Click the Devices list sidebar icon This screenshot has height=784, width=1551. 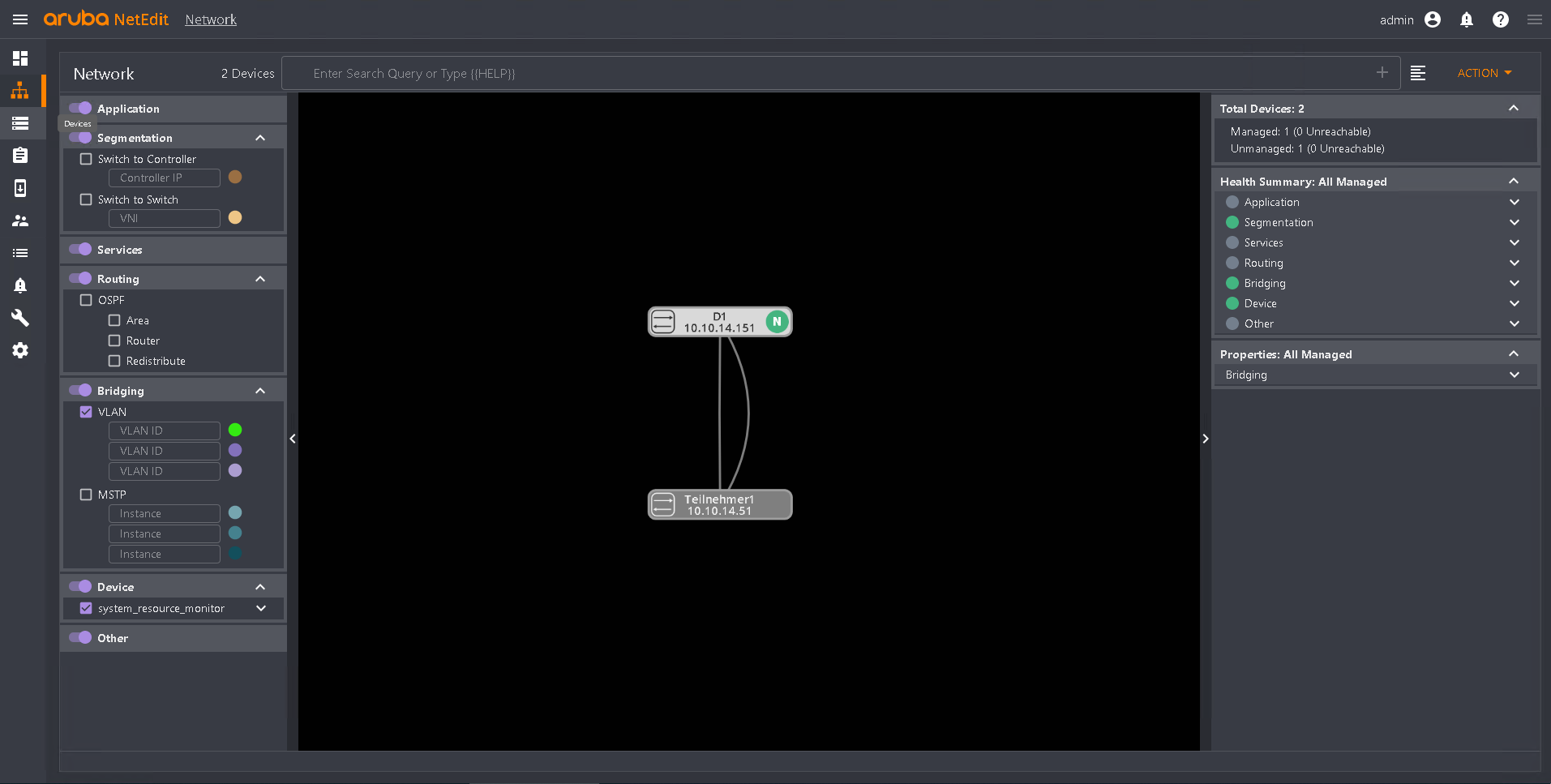[20, 123]
